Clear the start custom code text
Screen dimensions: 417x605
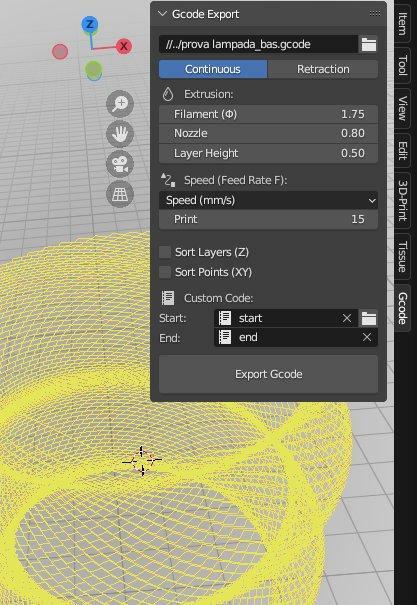click(x=347, y=318)
